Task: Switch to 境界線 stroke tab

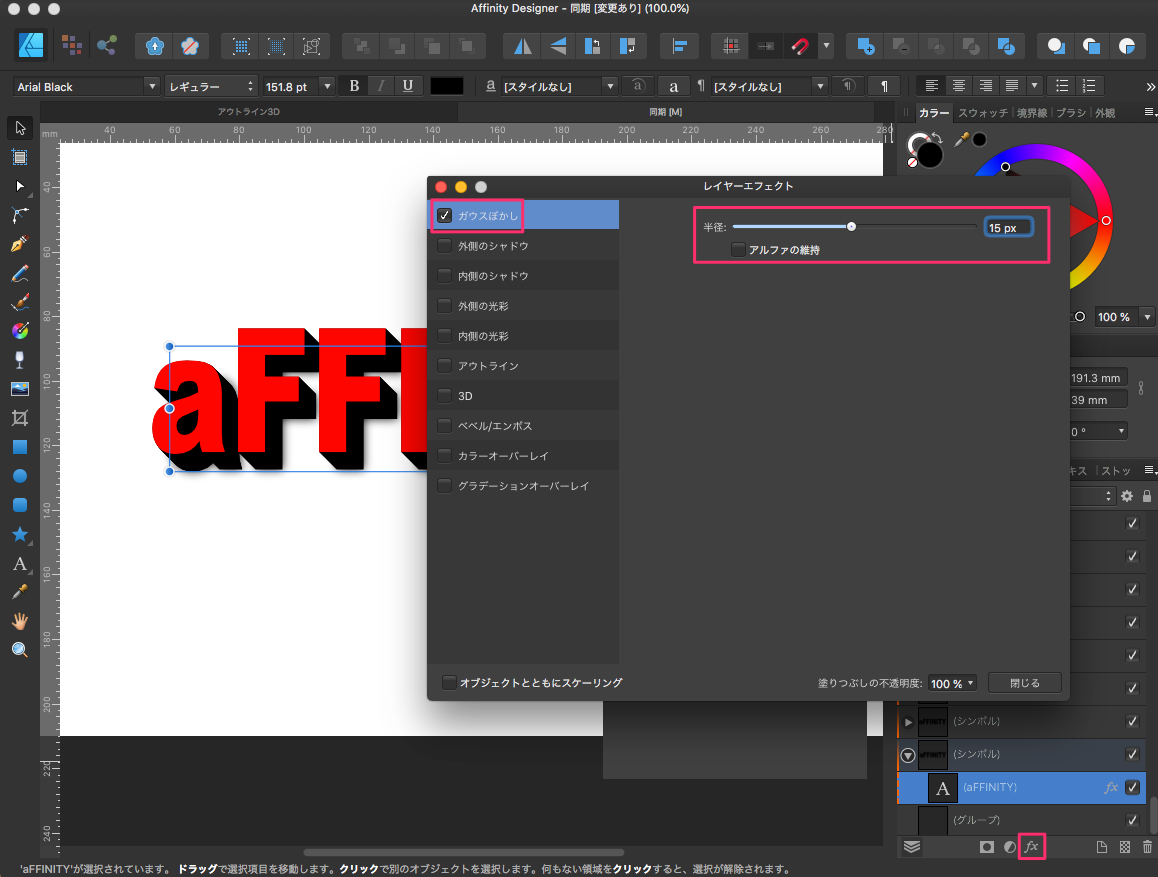Action: tap(1032, 113)
